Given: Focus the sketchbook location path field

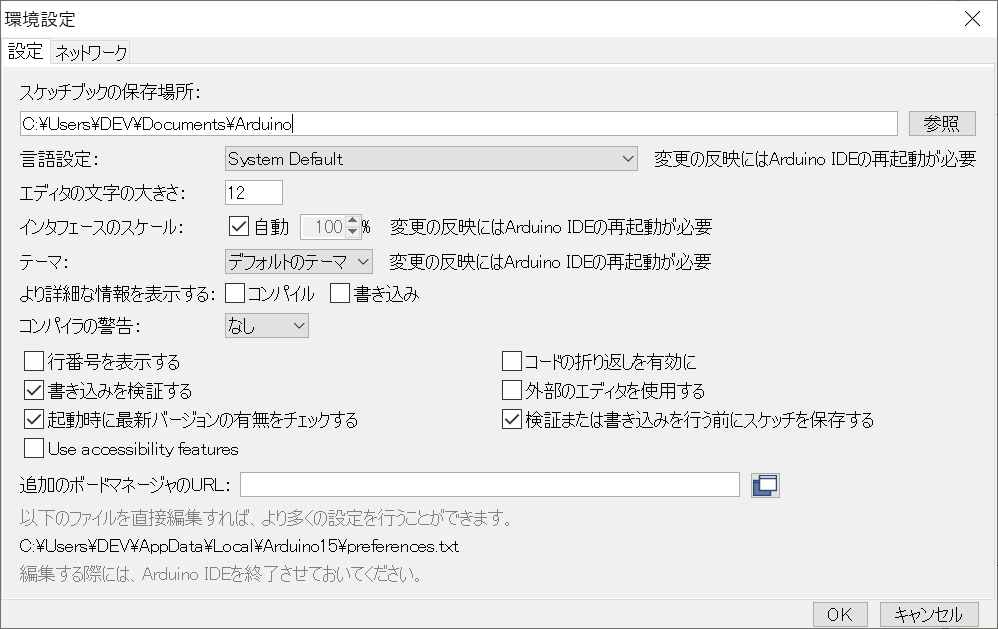Looking at the screenshot, I should click(x=459, y=124).
